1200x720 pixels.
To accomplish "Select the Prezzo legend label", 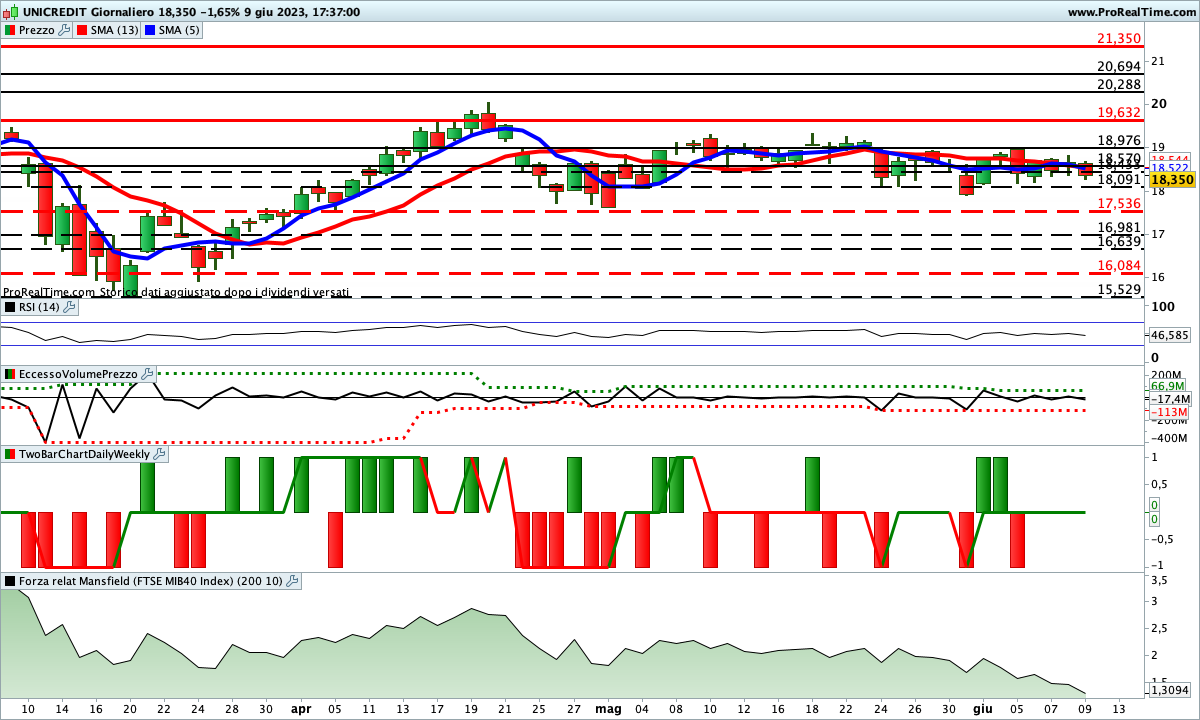I will (x=37, y=30).
